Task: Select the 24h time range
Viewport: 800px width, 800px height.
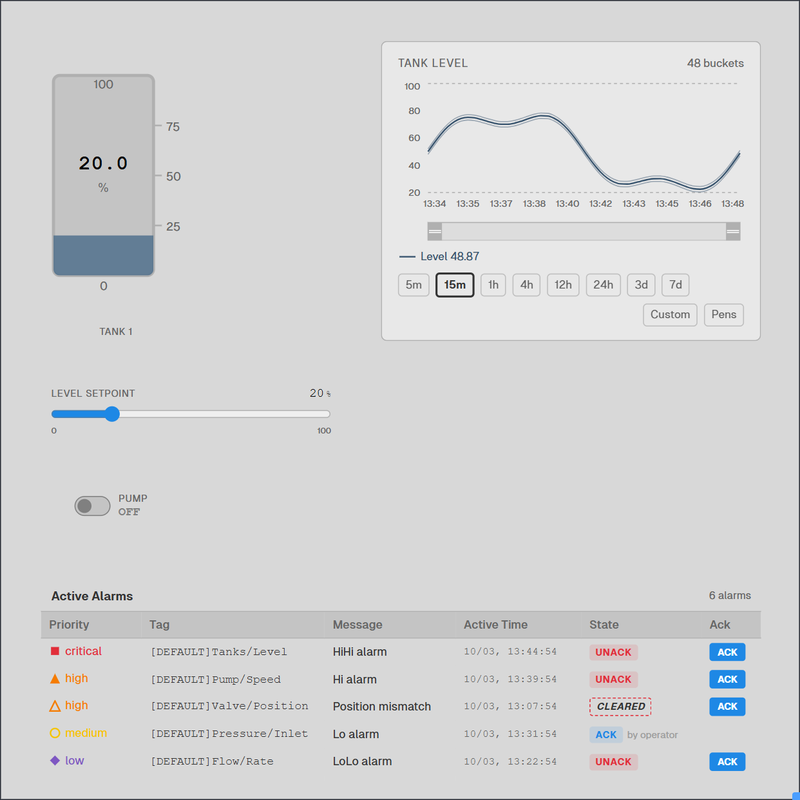Action: pyautogui.click(x=603, y=285)
